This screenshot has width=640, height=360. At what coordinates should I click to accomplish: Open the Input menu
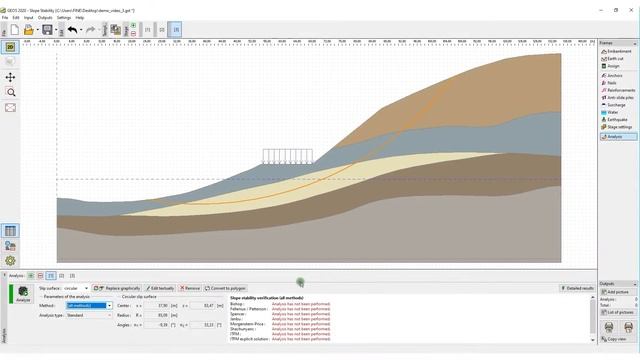click(x=29, y=18)
